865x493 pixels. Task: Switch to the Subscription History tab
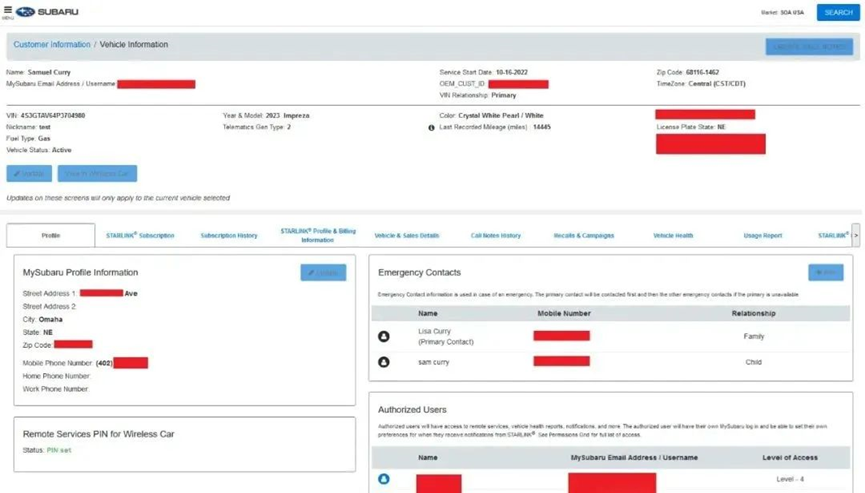[x=229, y=235]
